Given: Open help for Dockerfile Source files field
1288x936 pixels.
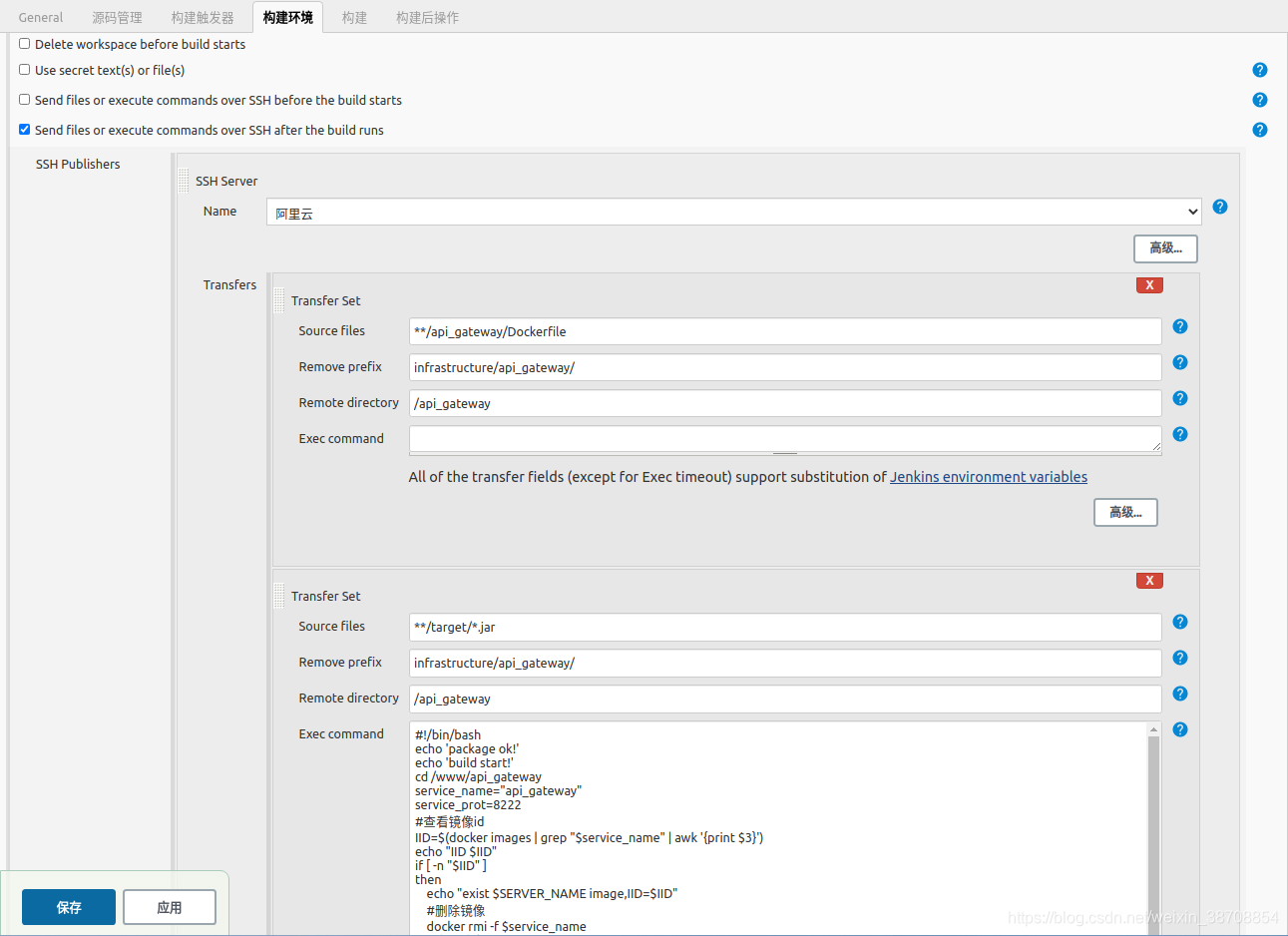Looking at the screenshot, I should (x=1179, y=326).
